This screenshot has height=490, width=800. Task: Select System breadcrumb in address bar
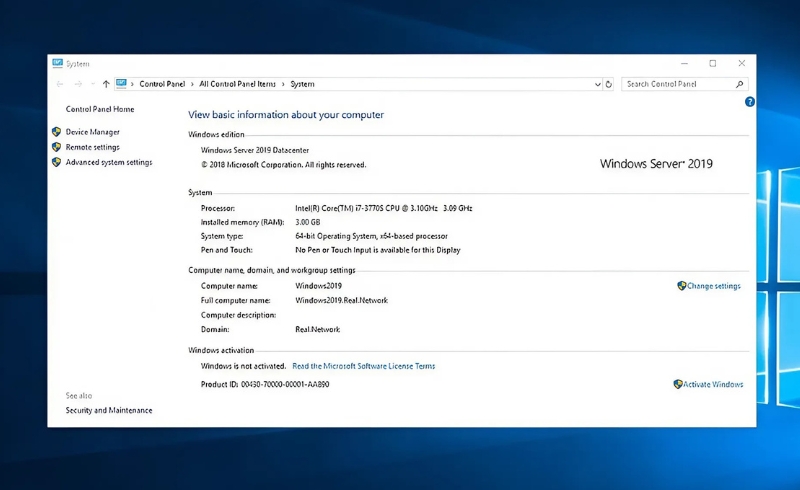[303, 84]
